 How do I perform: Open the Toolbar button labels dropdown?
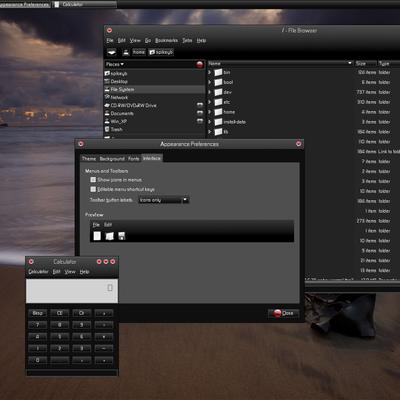pos(164,200)
